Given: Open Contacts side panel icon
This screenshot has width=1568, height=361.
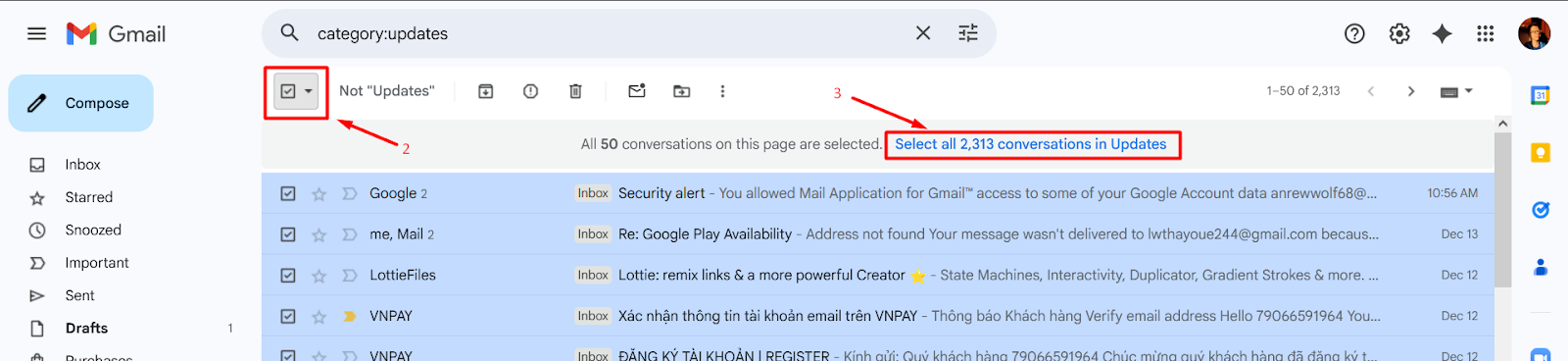Looking at the screenshot, I should 1541,267.
